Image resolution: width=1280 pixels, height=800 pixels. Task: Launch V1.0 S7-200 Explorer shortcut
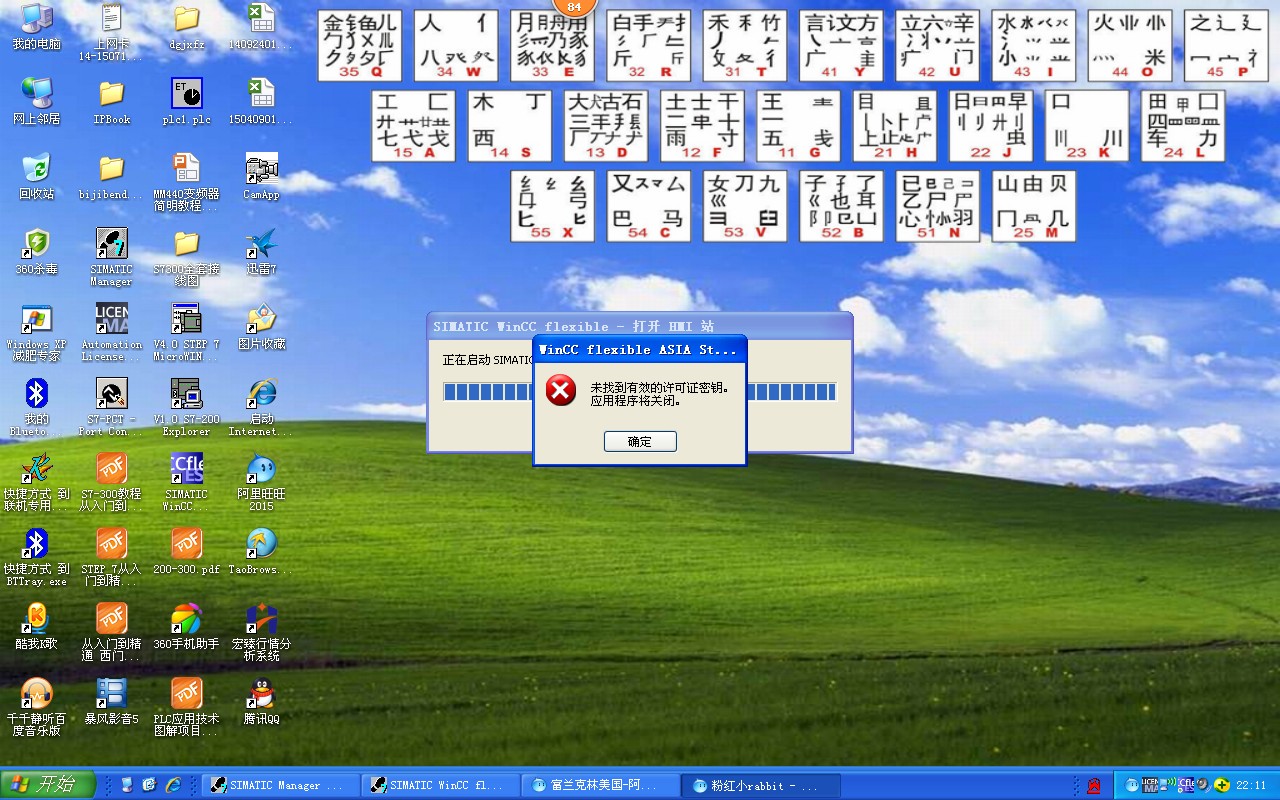186,406
